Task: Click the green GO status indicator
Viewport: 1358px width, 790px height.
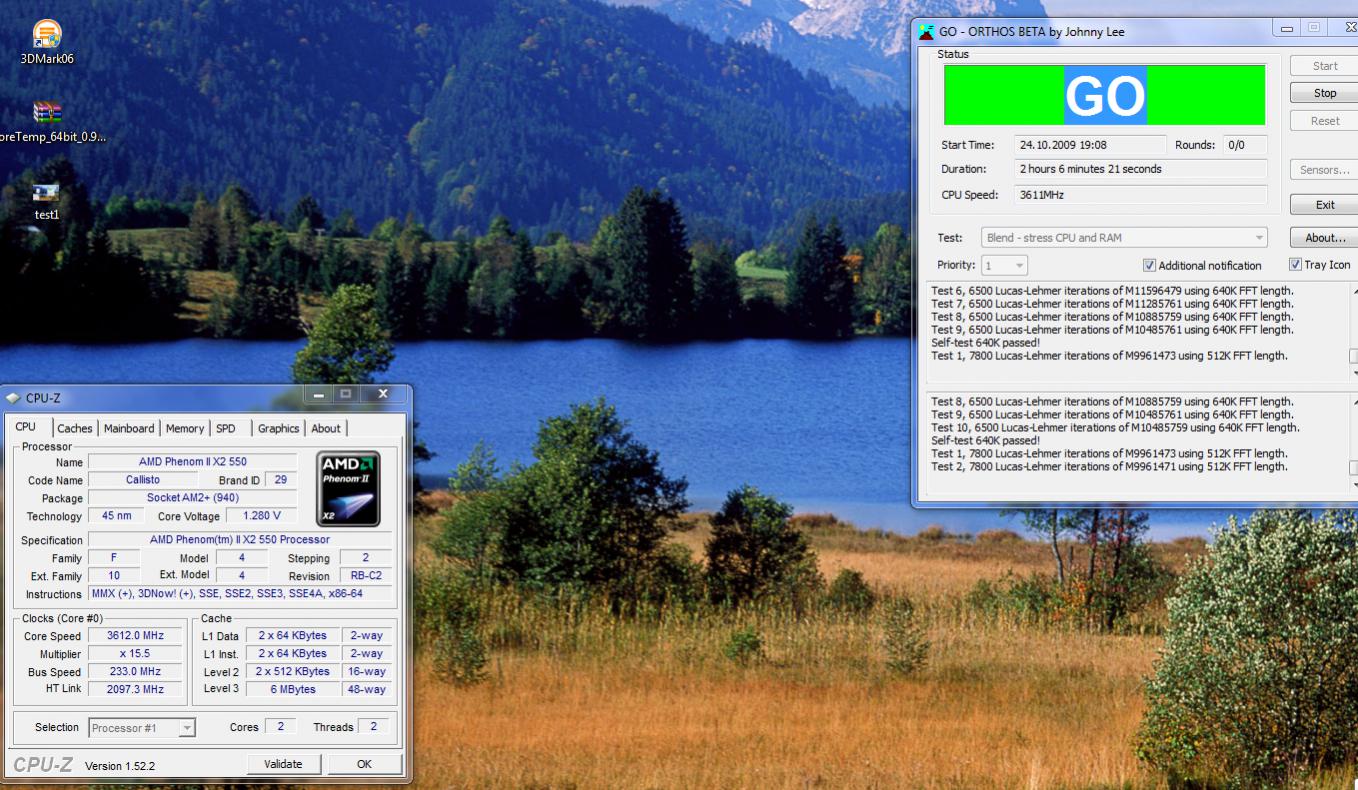Action: tap(1104, 96)
